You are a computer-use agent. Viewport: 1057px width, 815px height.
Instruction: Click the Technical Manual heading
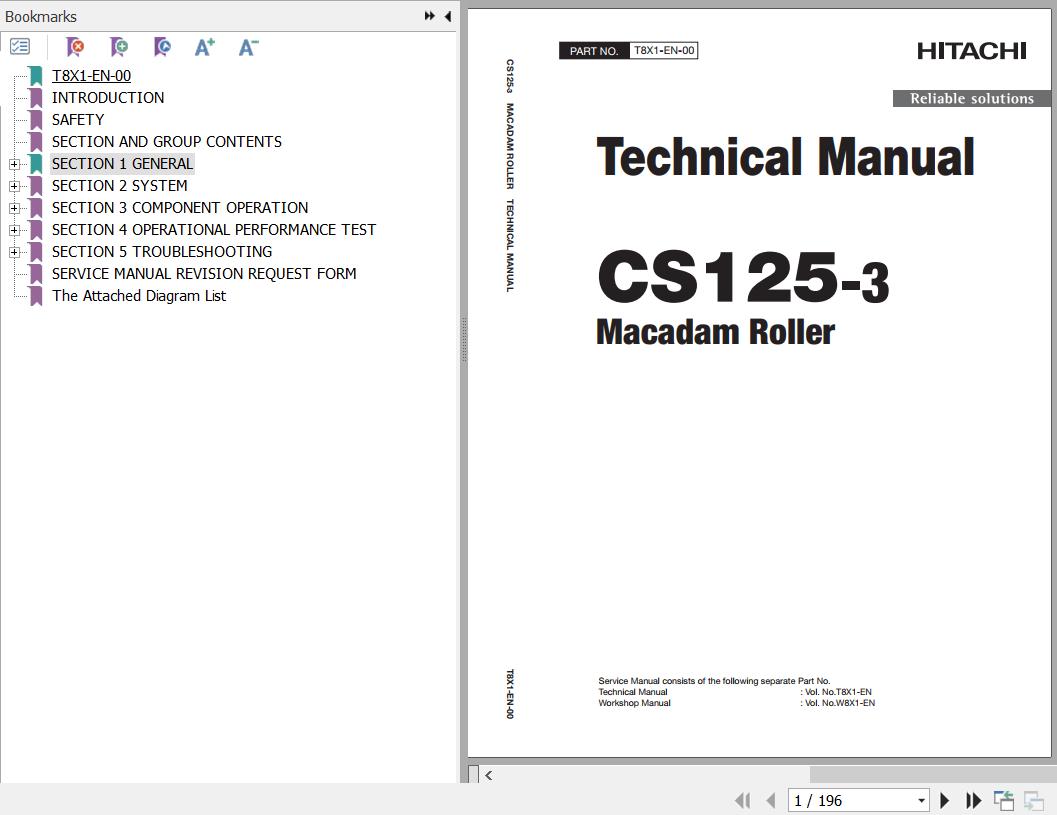(785, 156)
